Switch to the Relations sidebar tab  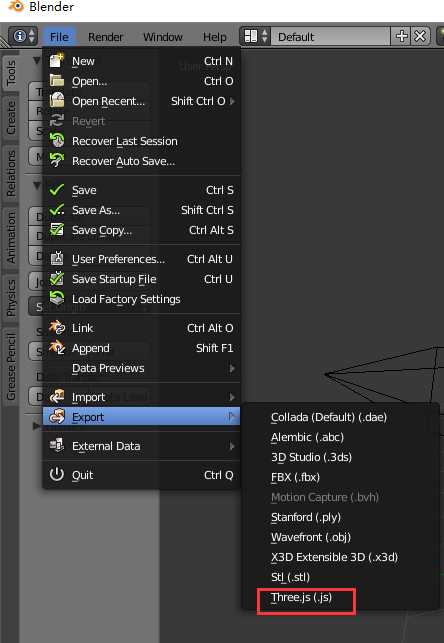(11, 173)
